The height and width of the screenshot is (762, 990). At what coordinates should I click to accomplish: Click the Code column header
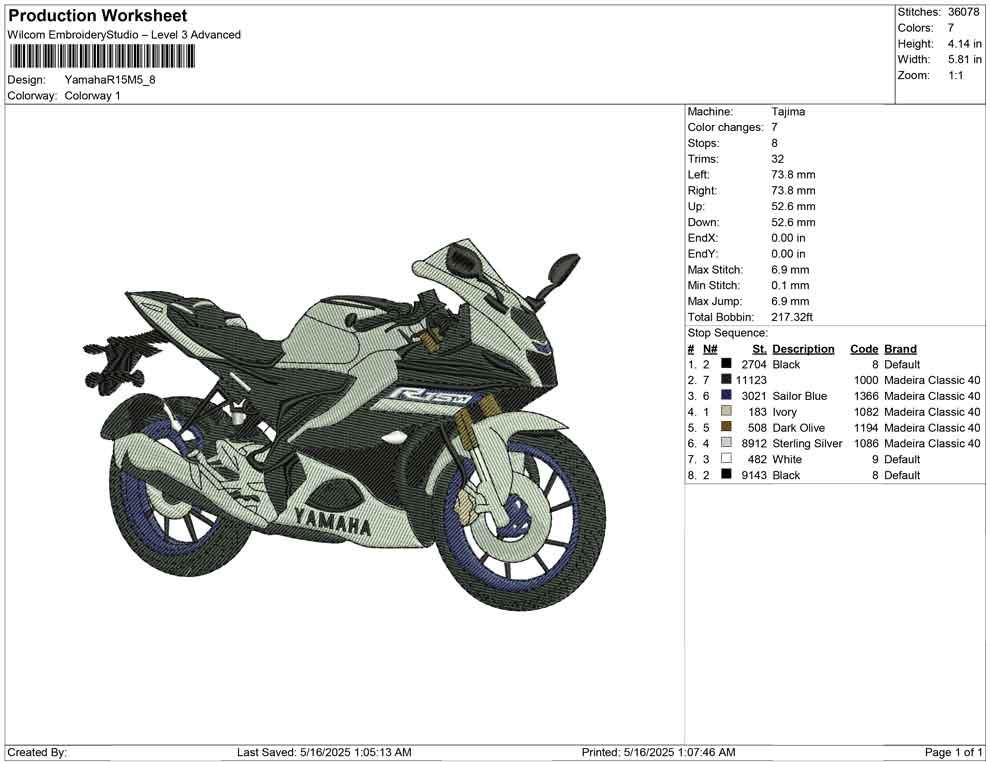tap(863, 349)
